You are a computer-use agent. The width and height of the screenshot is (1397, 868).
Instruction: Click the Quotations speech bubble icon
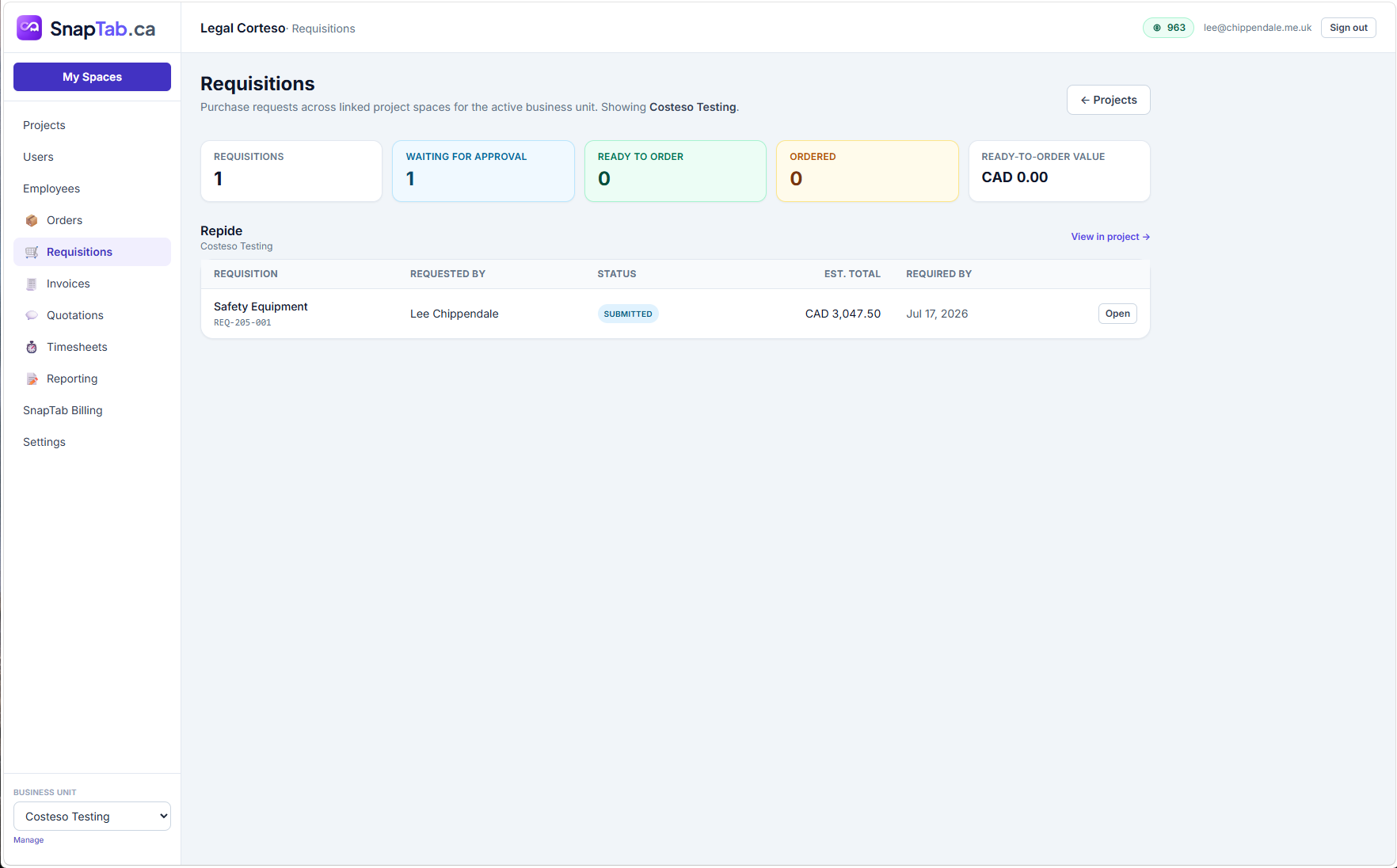tap(32, 315)
